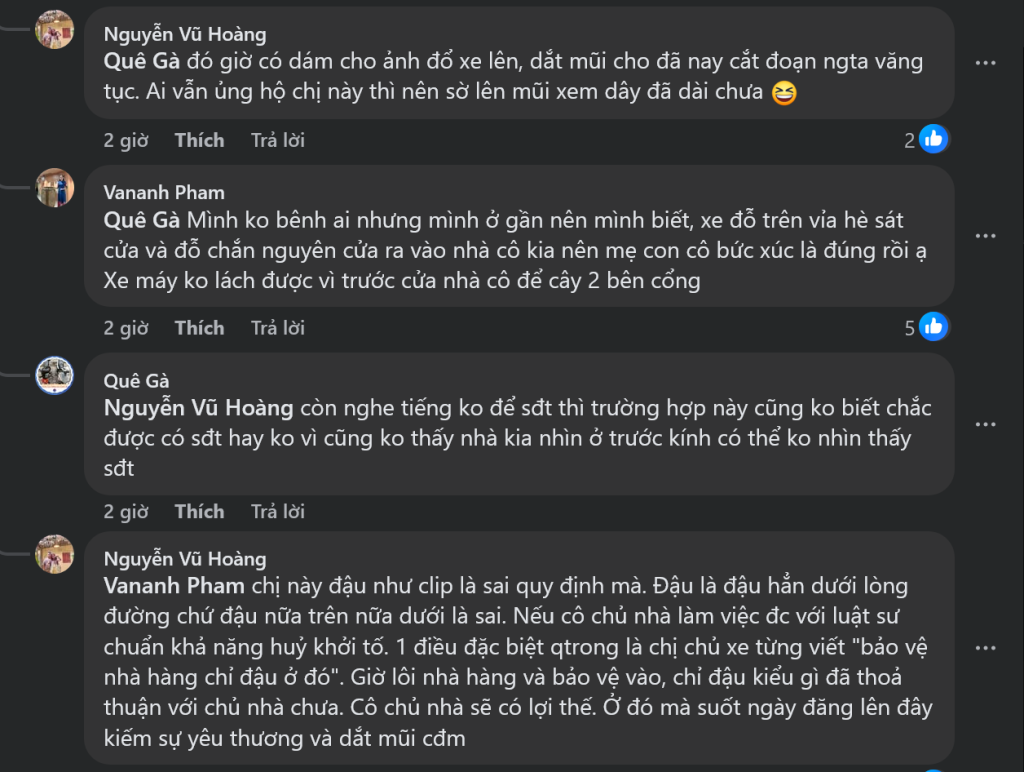Open the bottom Nguyễn Vũ Hoàng avatar
This screenshot has height=772, width=1024.
click(54, 554)
